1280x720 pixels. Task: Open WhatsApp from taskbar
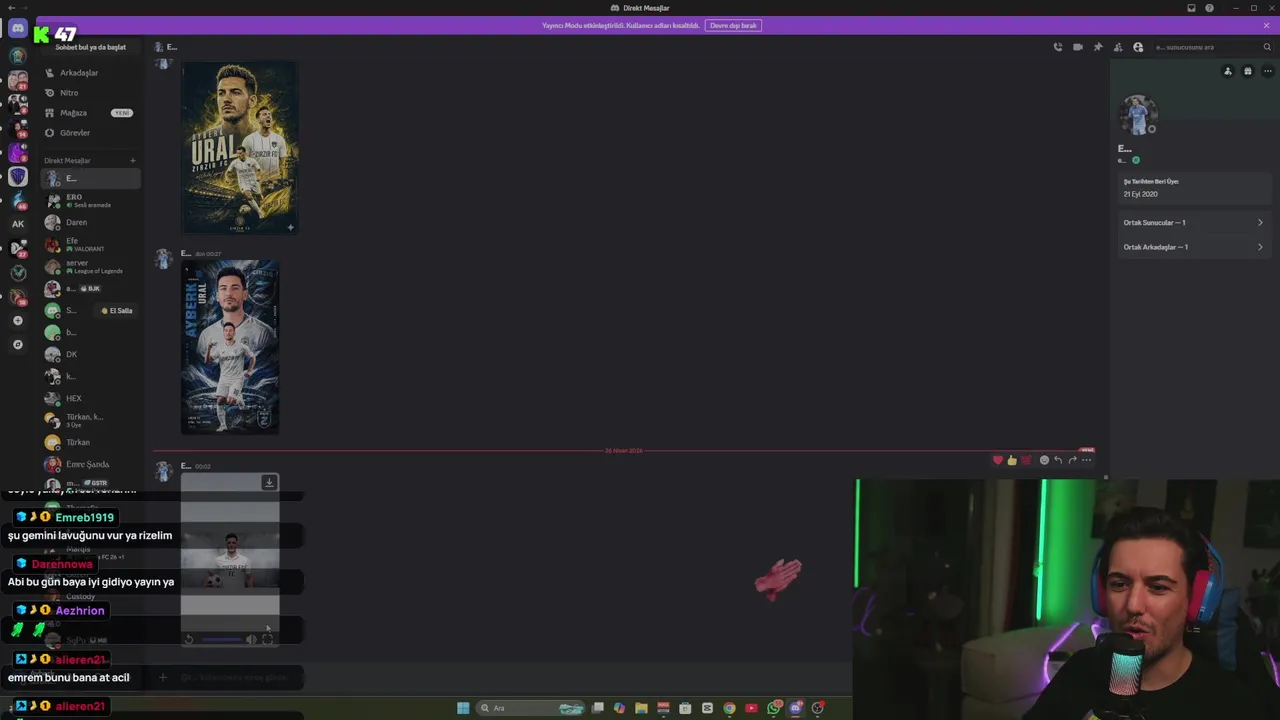pyautogui.click(x=774, y=708)
